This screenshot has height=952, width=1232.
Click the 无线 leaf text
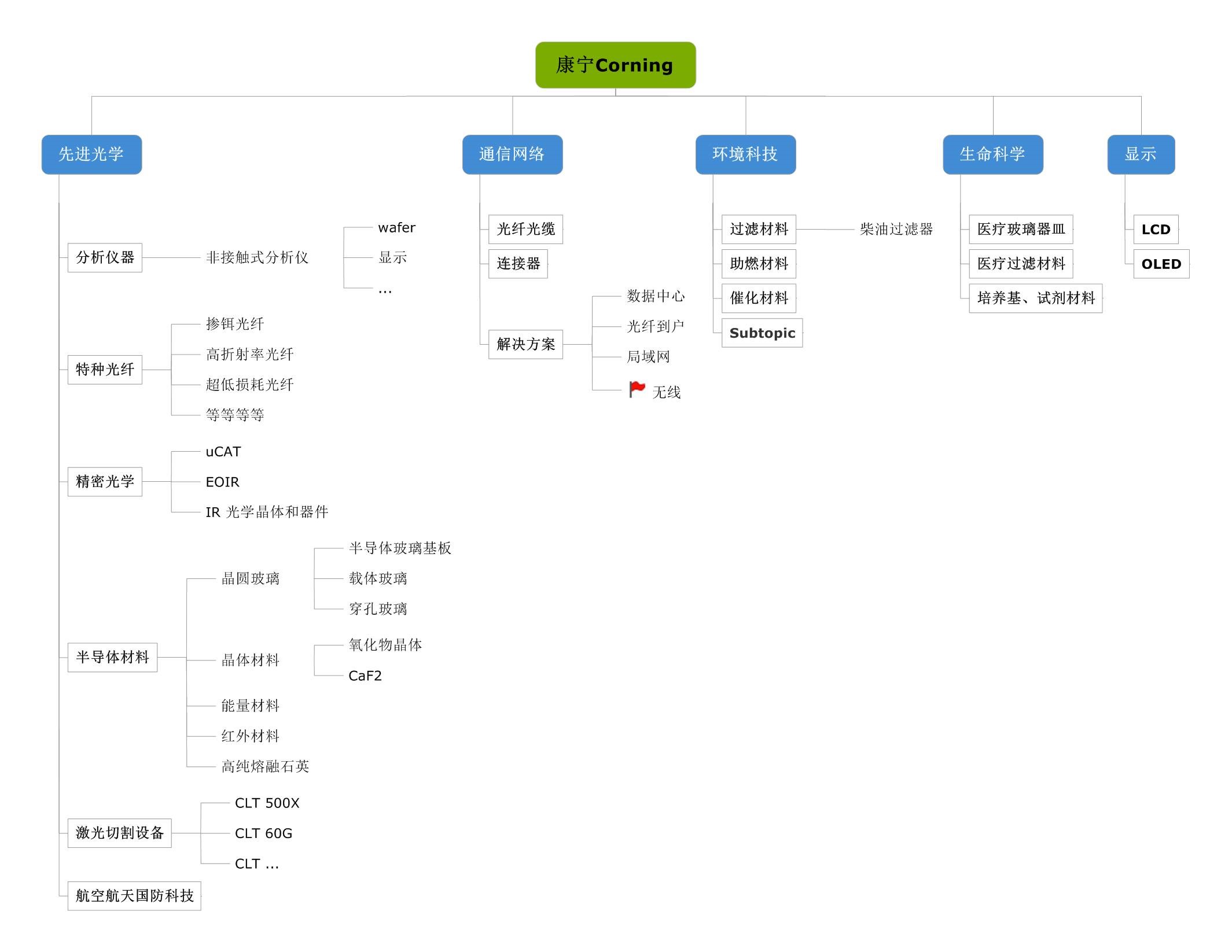(x=666, y=392)
